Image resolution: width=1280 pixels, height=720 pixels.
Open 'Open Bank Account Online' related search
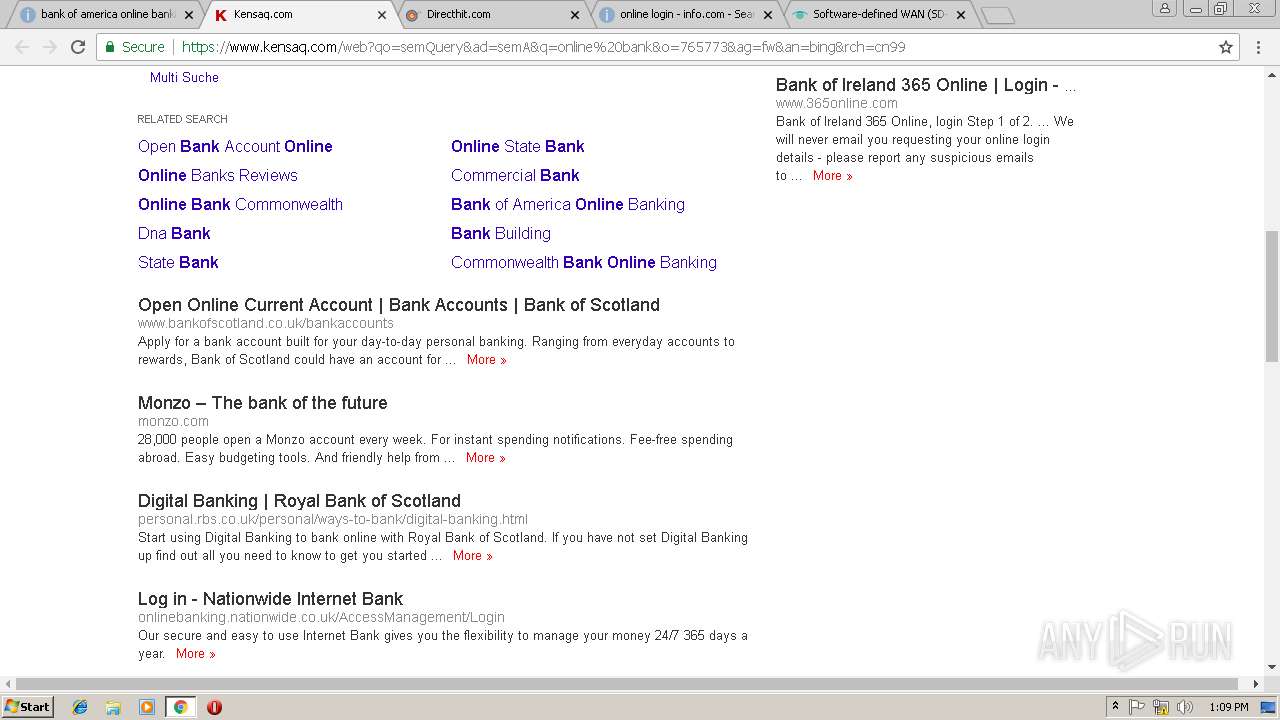pyautogui.click(x=235, y=146)
